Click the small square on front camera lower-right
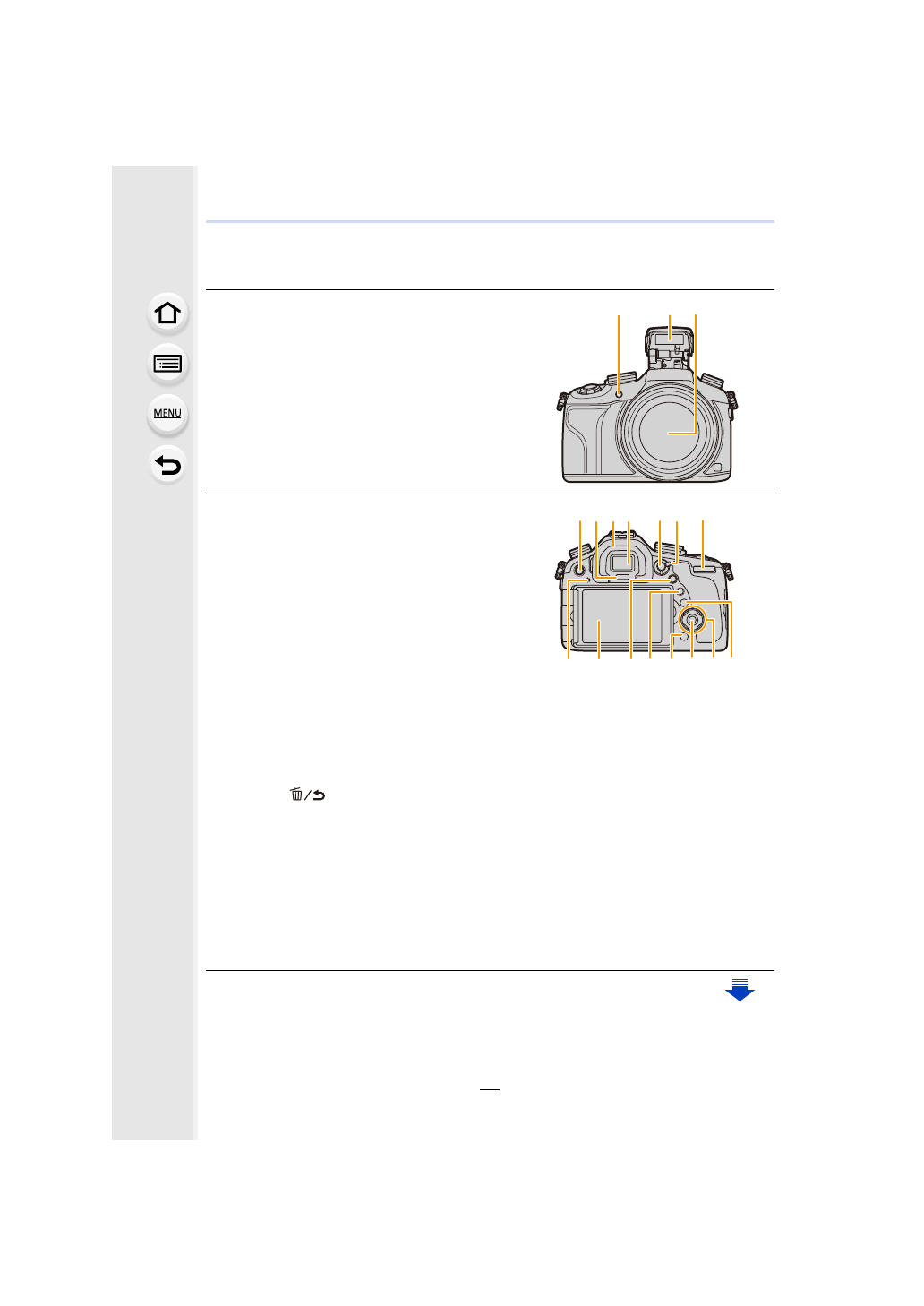The width and height of the screenshot is (924, 1306). (x=716, y=468)
